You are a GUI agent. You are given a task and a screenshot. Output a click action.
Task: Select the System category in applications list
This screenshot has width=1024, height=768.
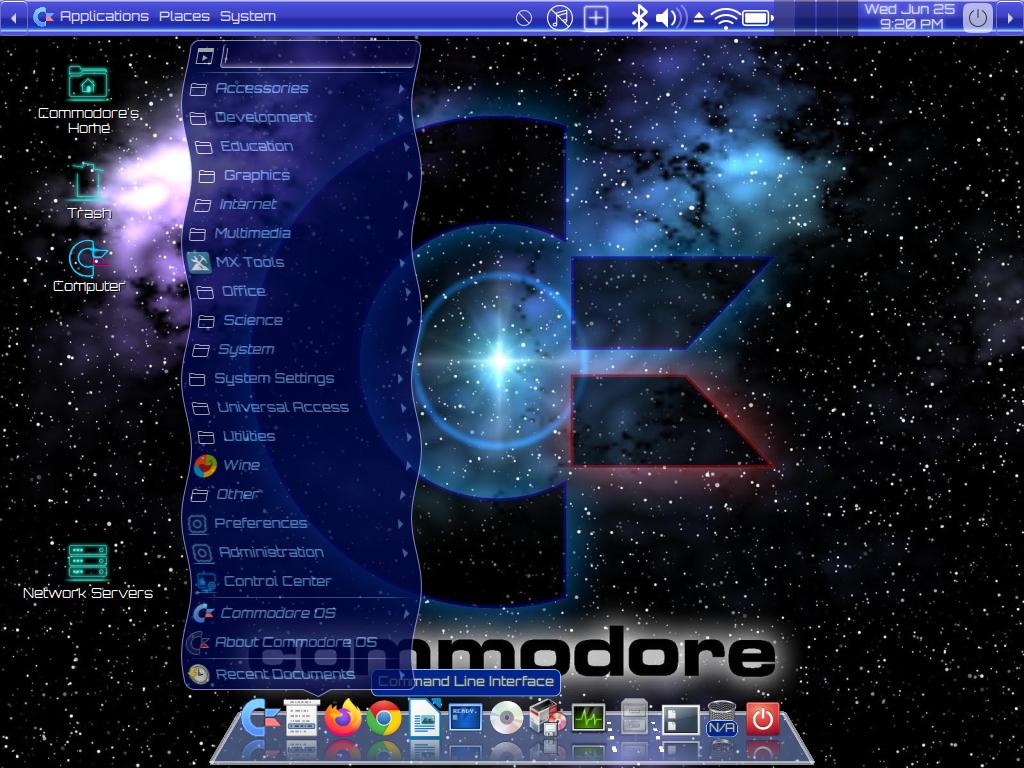point(300,349)
